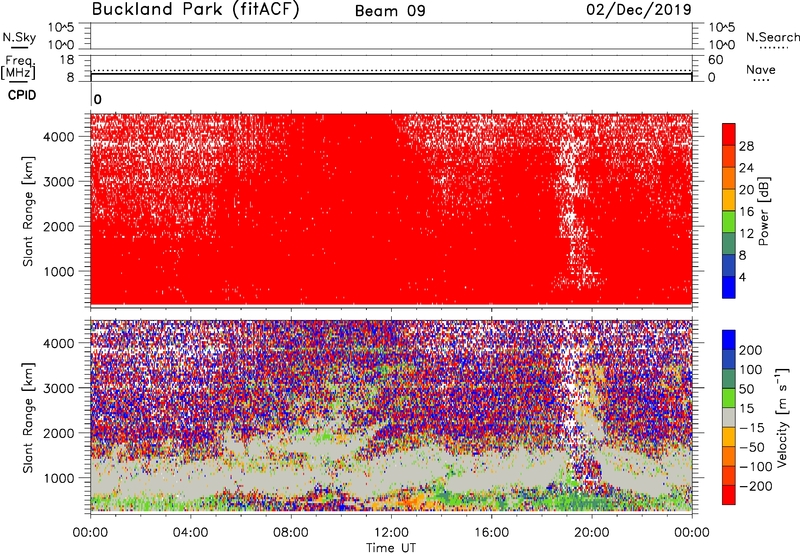800x554 pixels.
Task: Click the 'N.Search' legend label
Action: [773, 37]
